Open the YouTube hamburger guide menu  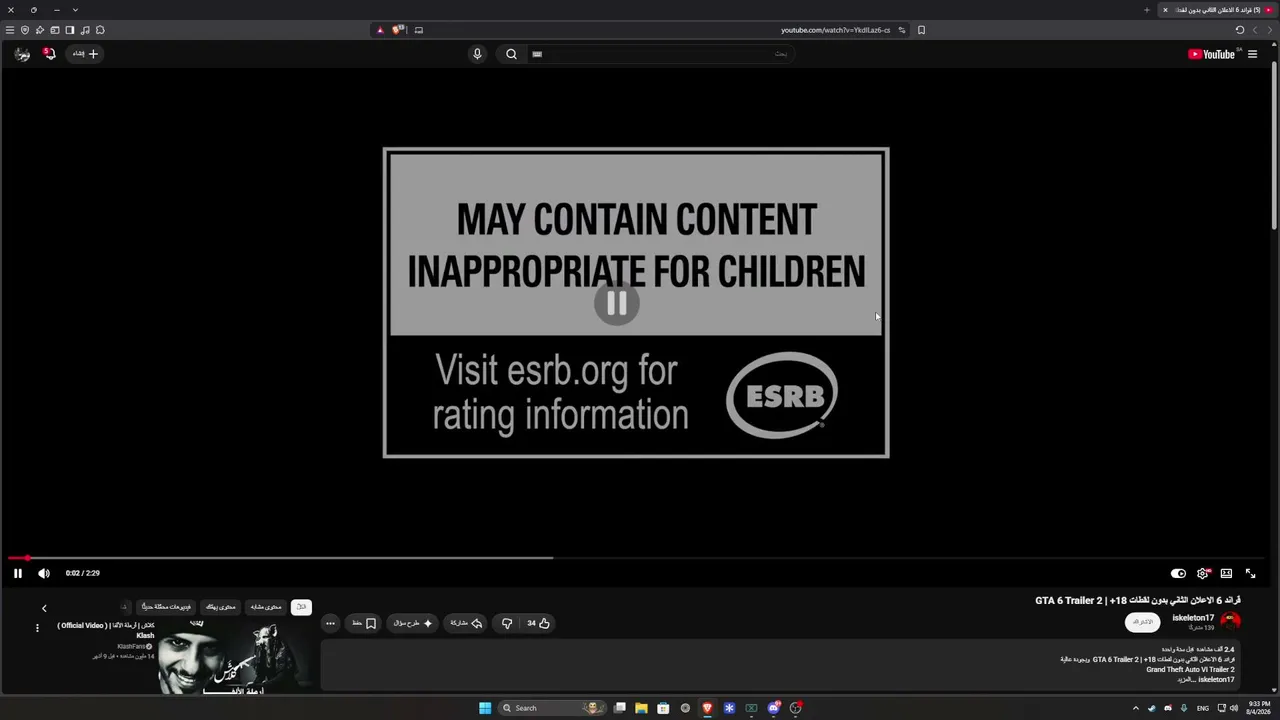click(1252, 54)
